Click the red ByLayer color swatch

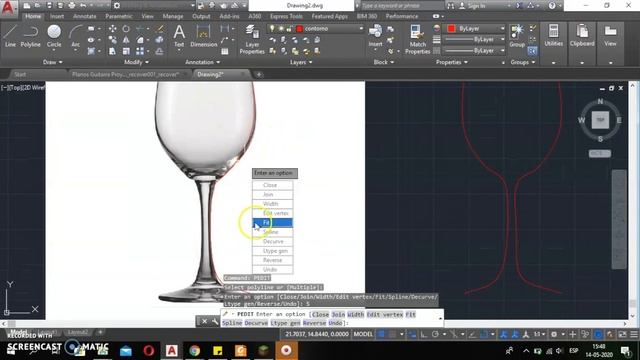451,29
